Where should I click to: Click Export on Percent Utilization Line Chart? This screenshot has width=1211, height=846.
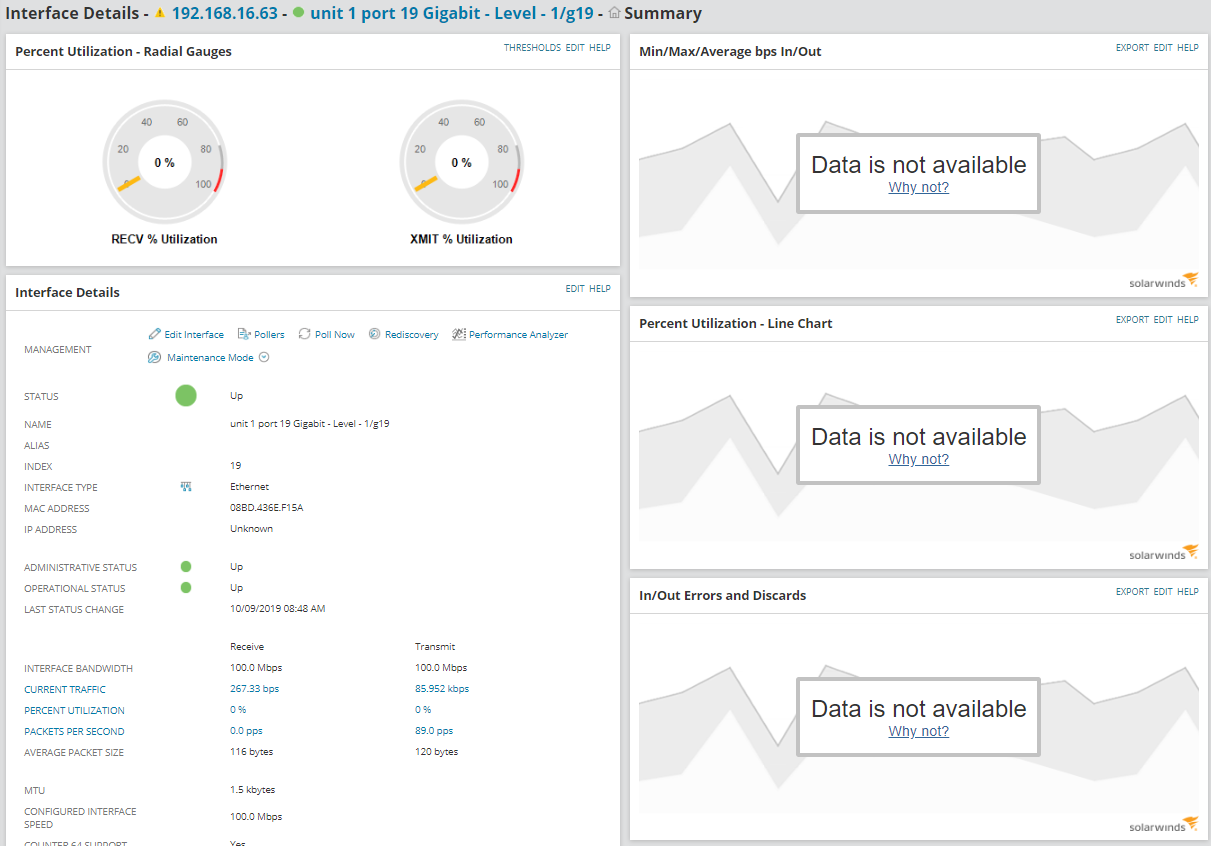coord(1132,320)
